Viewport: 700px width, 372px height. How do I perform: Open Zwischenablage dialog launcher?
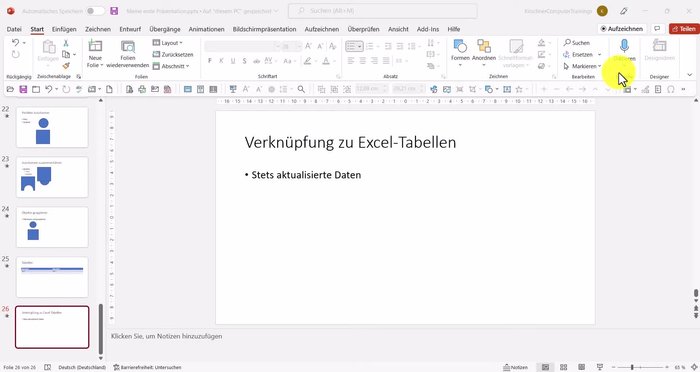click(79, 77)
